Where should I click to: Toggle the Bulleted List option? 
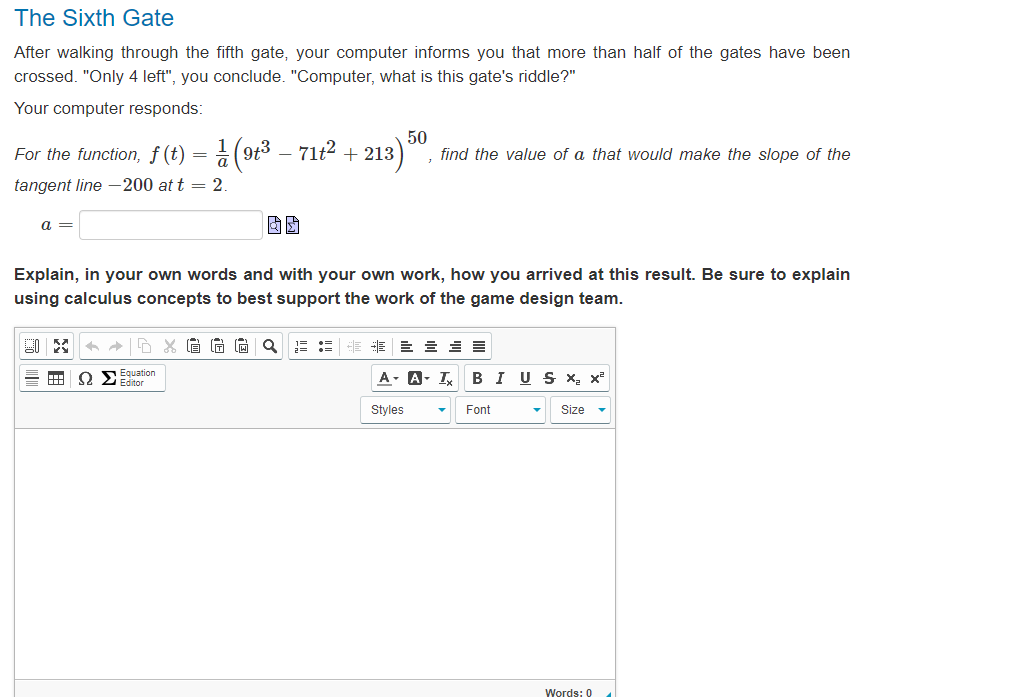(x=325, y=346)
